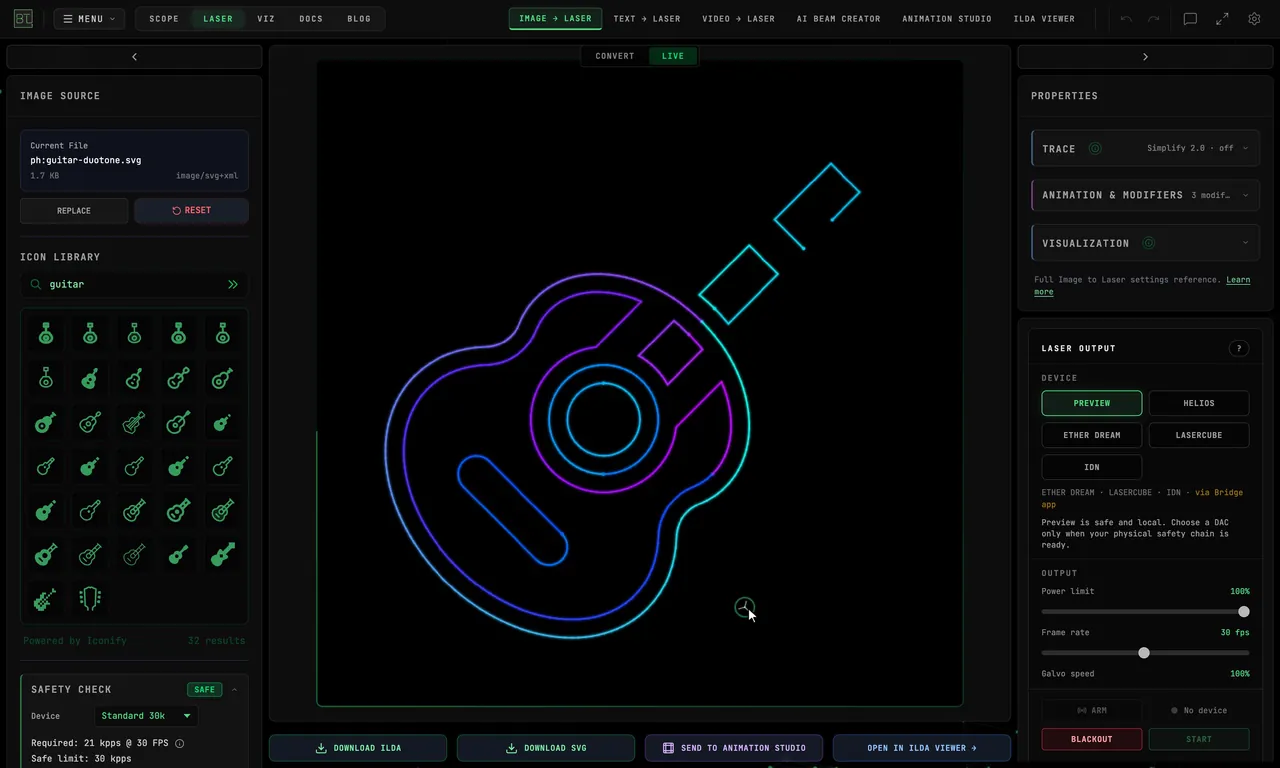The width and height of the screenshot is (1280, 768).
Task: Collapse the SAFETY CHECK panel
Action: pos(234,689)
